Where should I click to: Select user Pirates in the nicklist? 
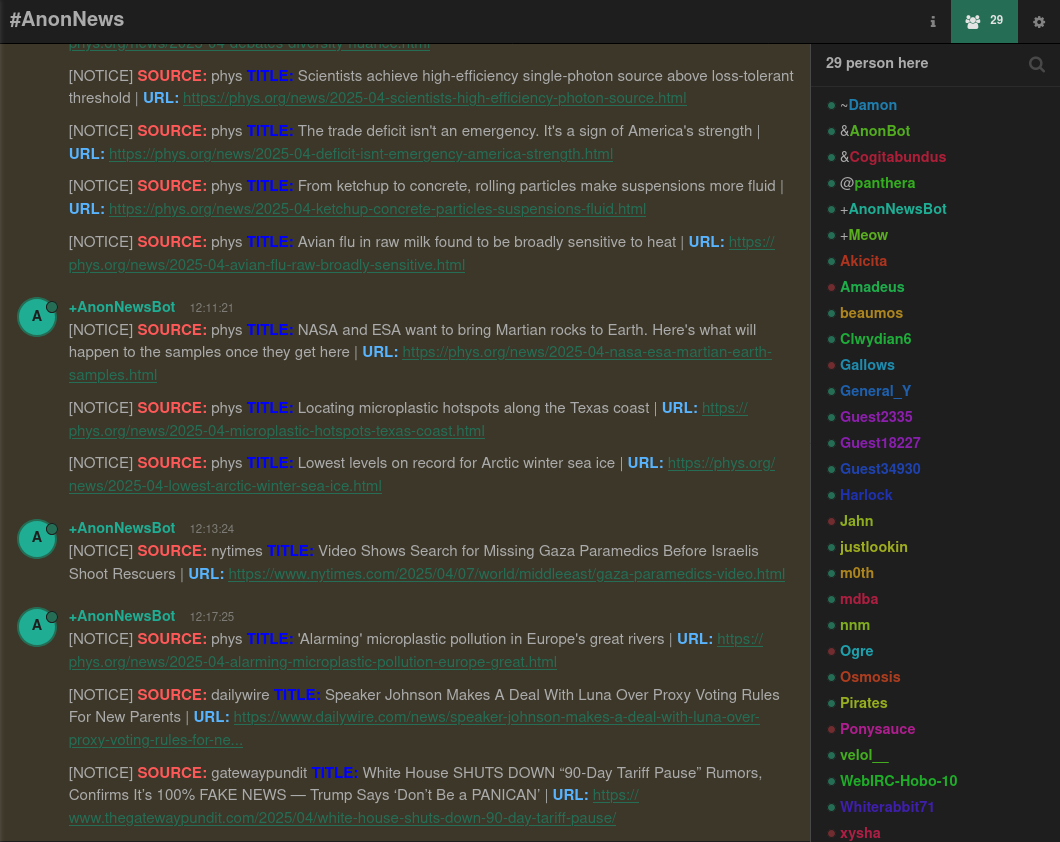pyautogui.click(x=863, y=703)
